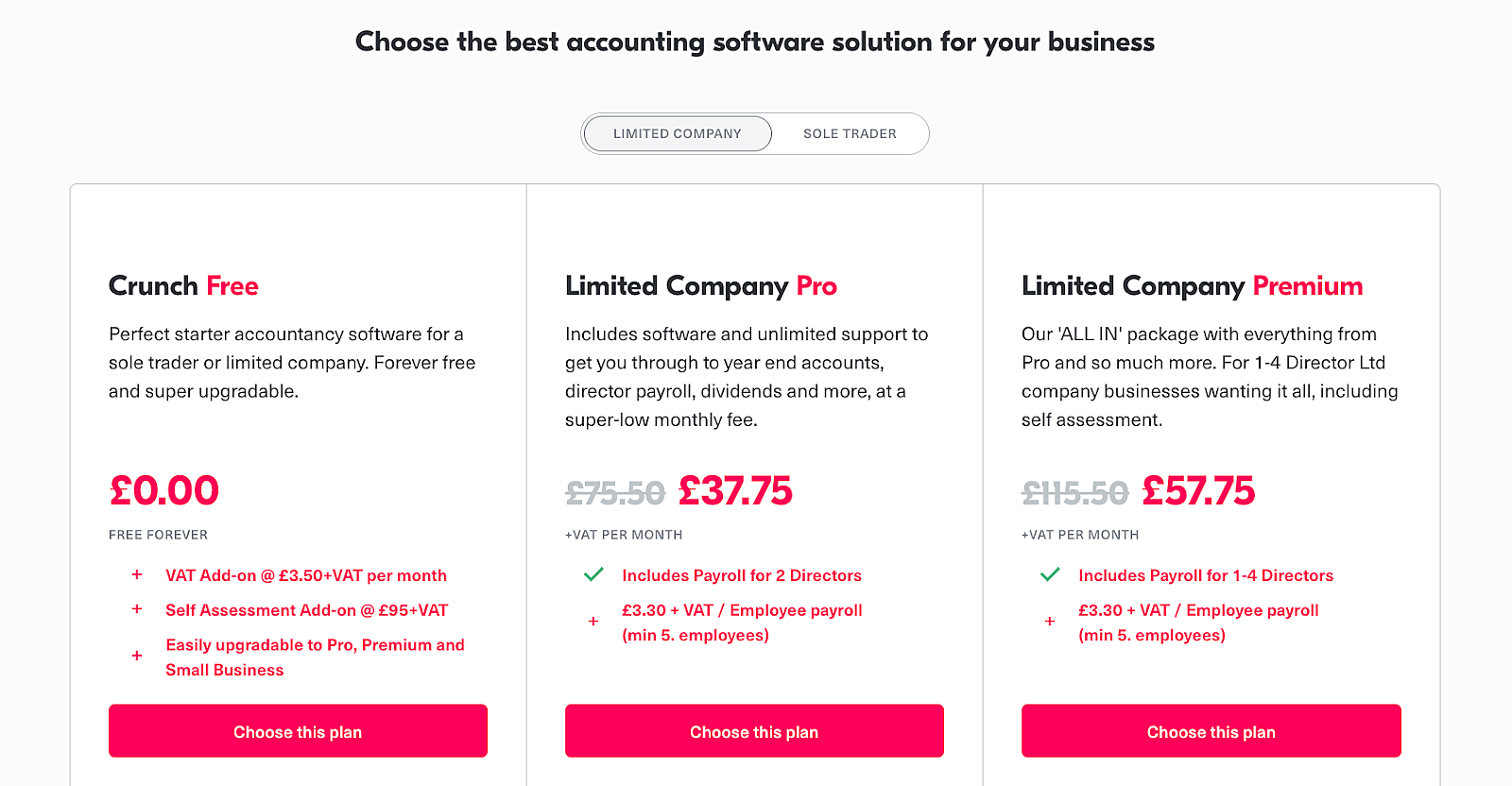Choose the Limited Company Premium plan
1512x786 pixels.
1211,731
